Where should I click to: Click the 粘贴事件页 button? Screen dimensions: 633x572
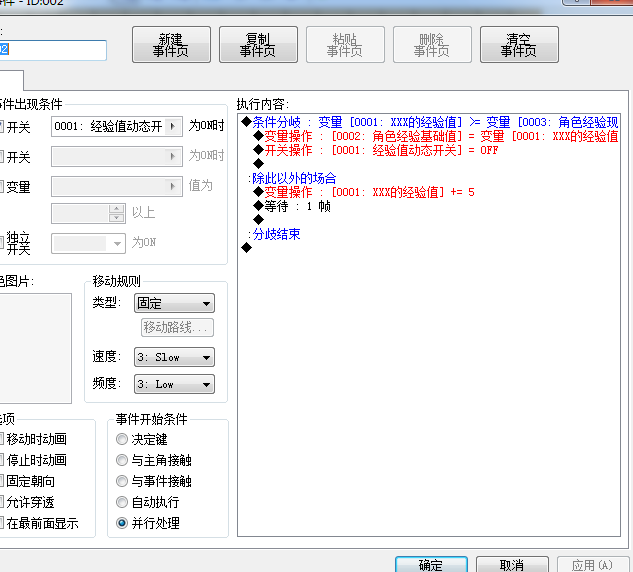click(x=345, y=45)
